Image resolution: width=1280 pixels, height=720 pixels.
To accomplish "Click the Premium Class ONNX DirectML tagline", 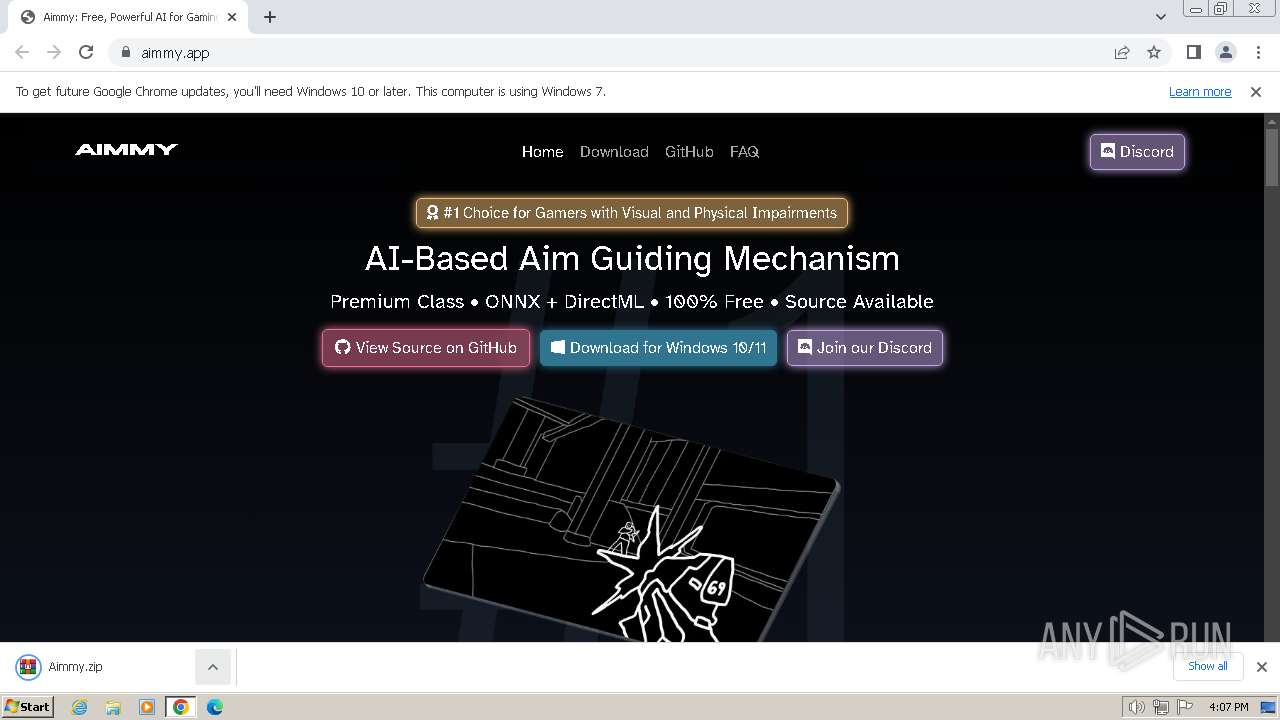I will 632,302.
